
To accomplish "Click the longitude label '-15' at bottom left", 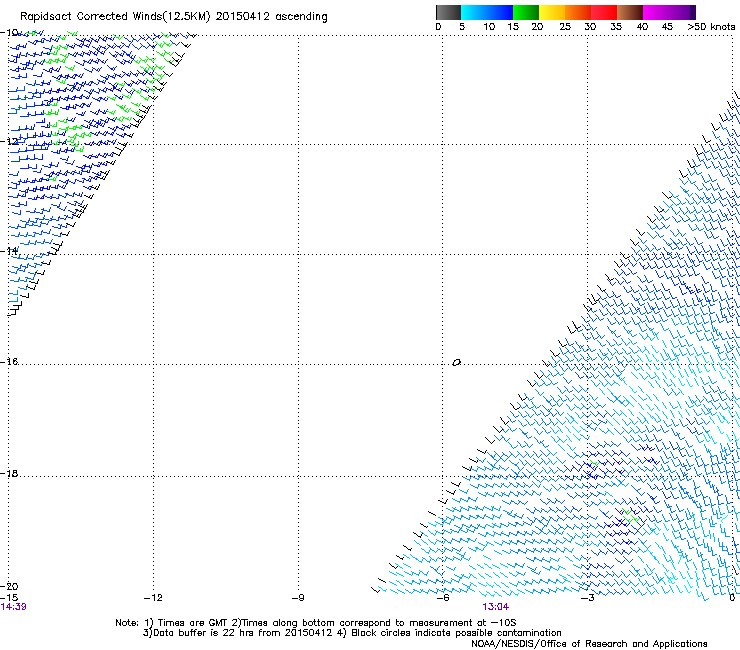I will [9, 598].
